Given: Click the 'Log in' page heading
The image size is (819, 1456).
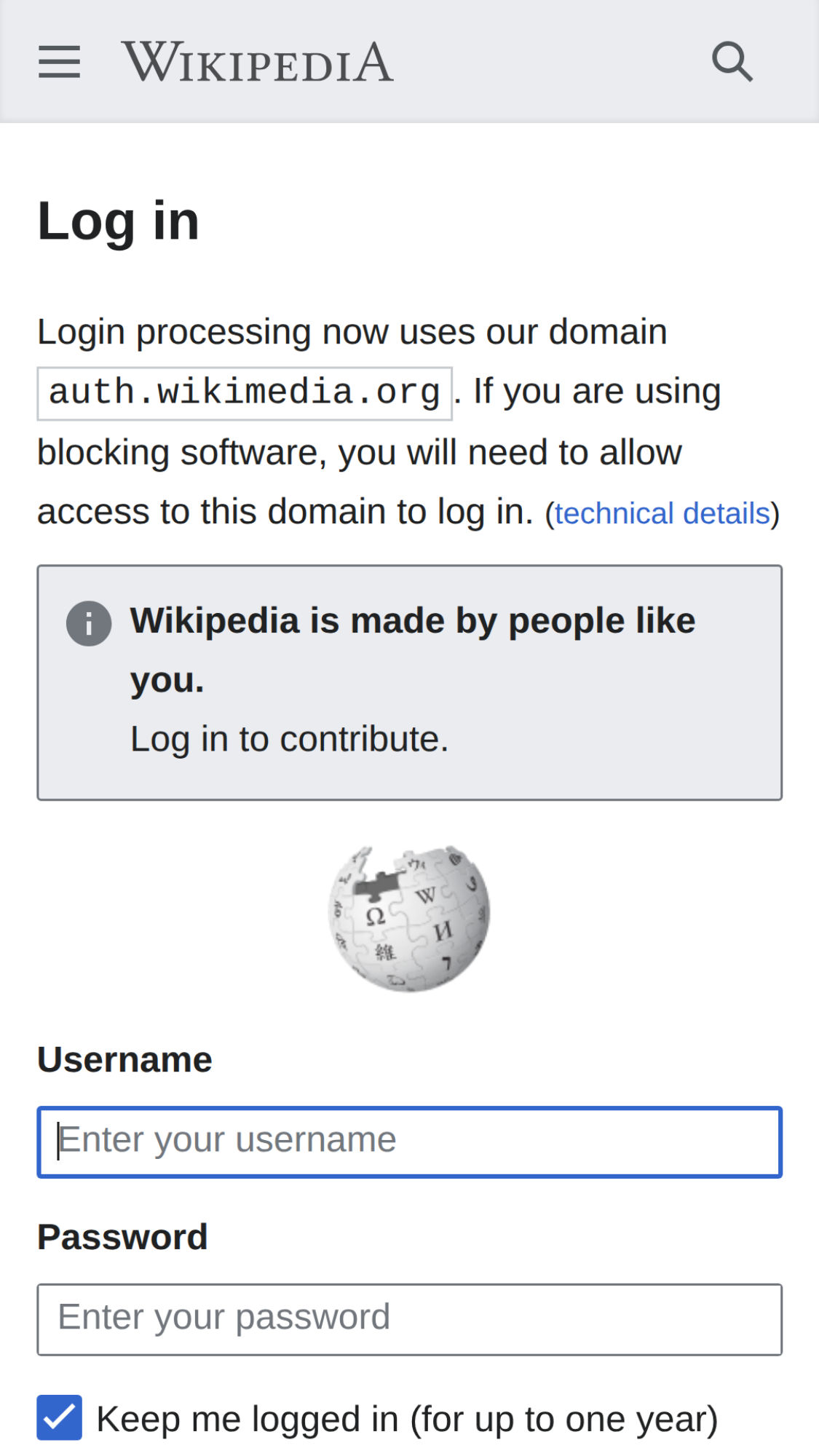Looking at the screenshot, I should click(x=118, y=221).
